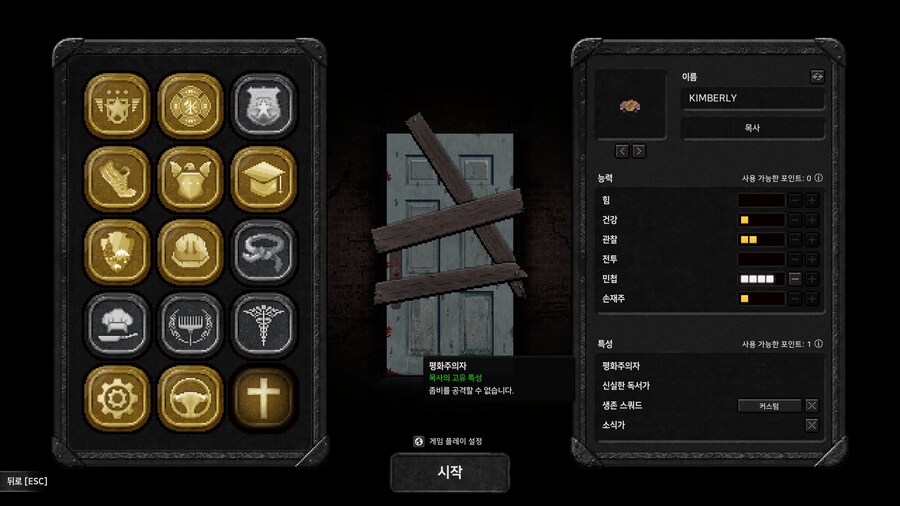Pick the cross pastor occupation icon
This screenshot has width=900, height=506.
coord(263,398)
